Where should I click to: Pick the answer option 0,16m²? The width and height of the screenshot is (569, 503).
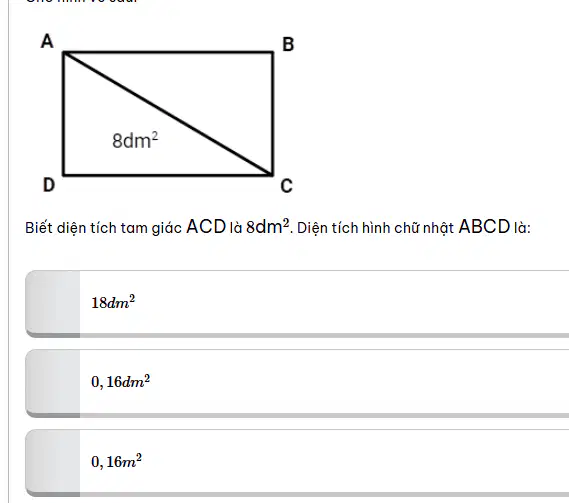click(297, 463)
